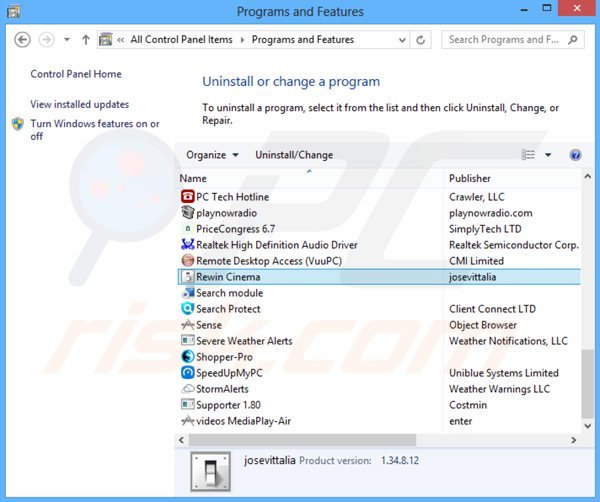Select the SpeedUpMyPC icon
The width and height of the screenshot is (600, 502).
click(x=188, y=373)
